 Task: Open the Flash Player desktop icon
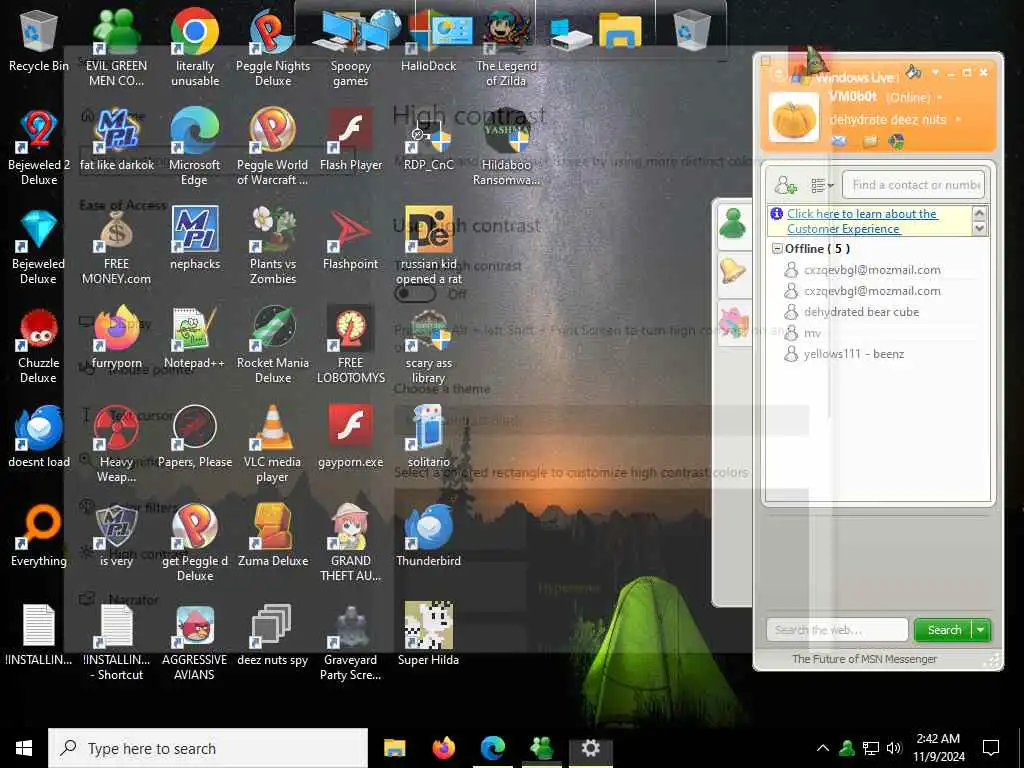point(351,140)
